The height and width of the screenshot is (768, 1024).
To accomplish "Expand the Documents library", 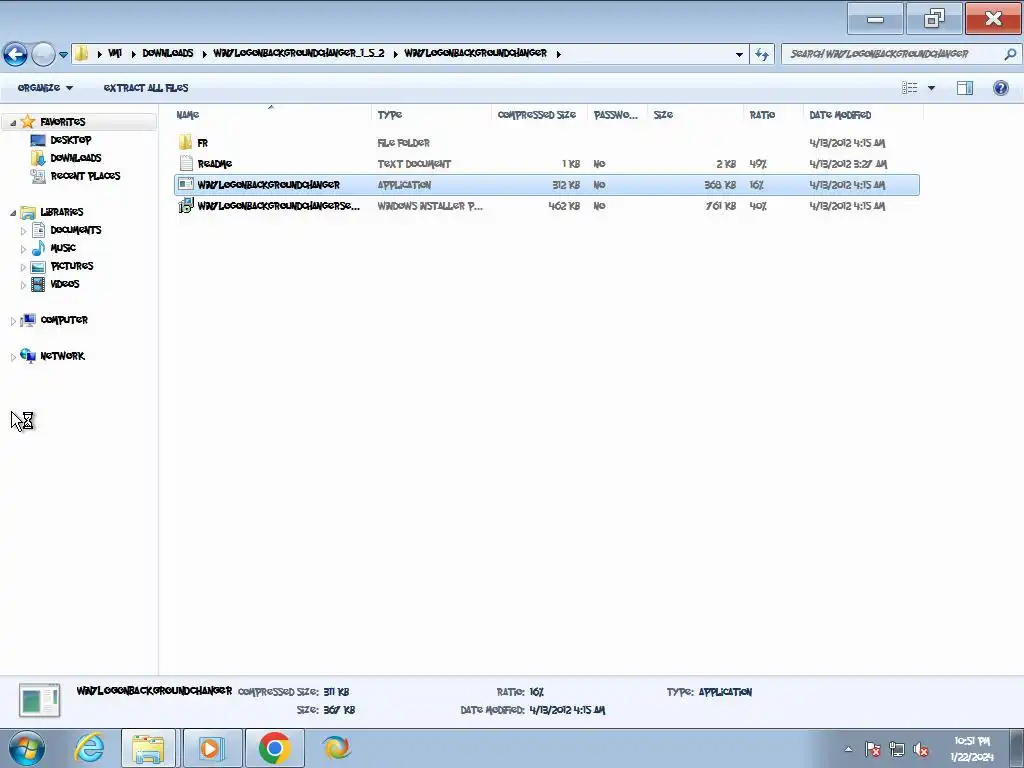I will coord(24,231).
